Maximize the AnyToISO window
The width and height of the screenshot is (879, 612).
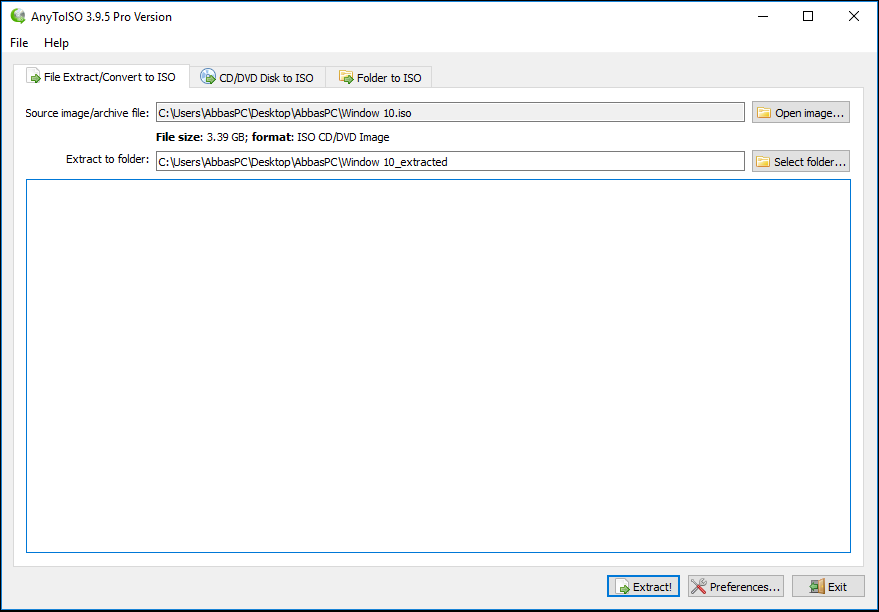click(x=808, y=16)
